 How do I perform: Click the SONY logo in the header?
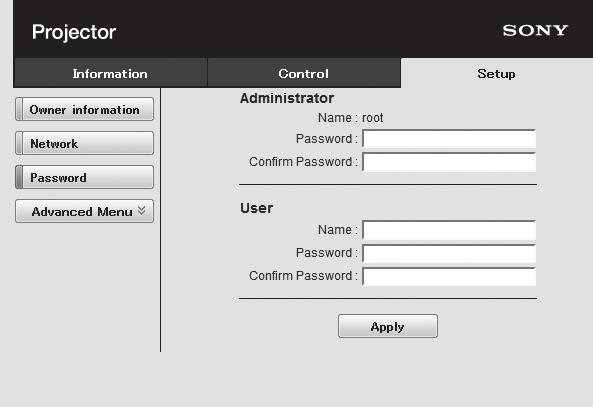coord(535,31)
